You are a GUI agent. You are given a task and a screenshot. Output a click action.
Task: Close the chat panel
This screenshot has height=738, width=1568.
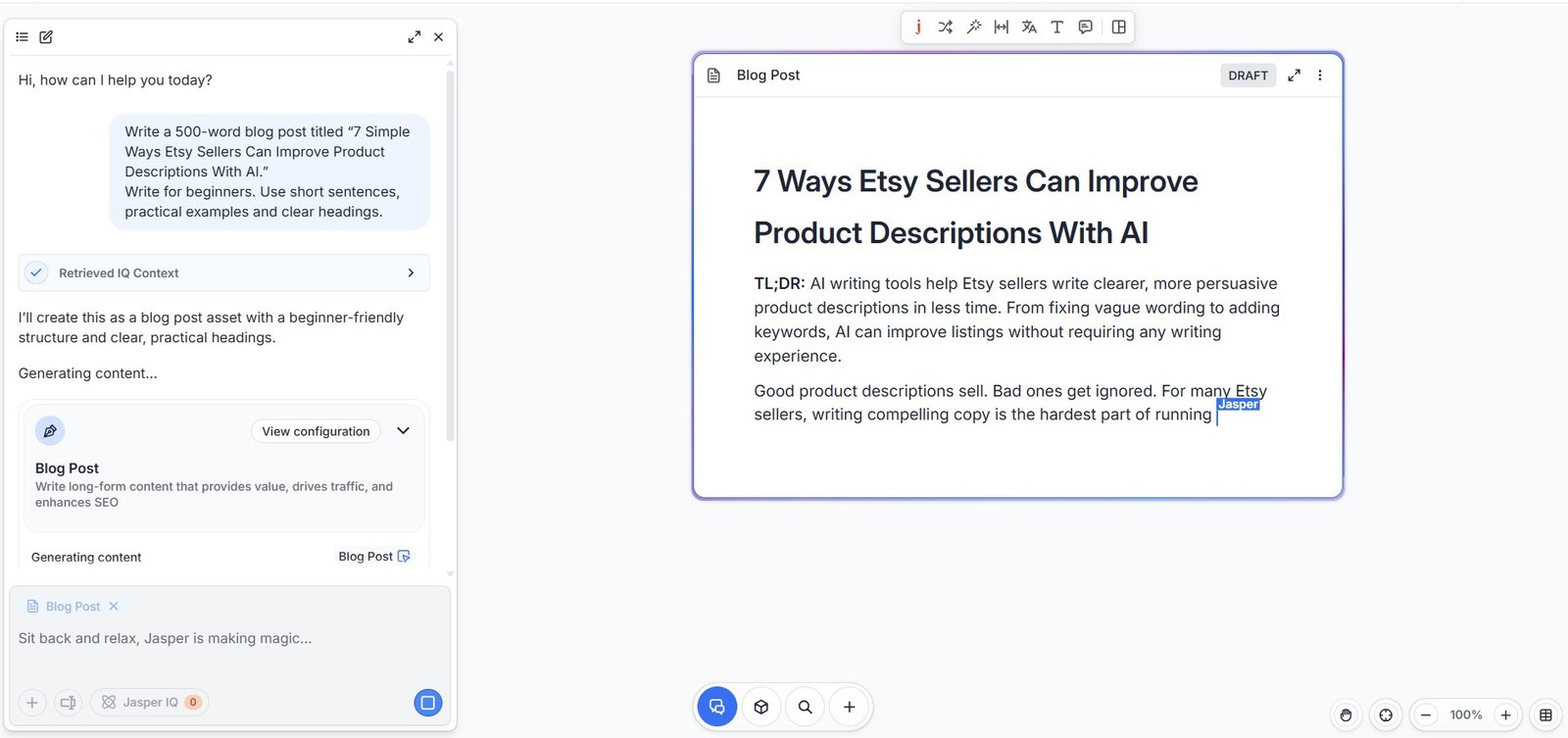pyautogui.click(x=439, y=37)
